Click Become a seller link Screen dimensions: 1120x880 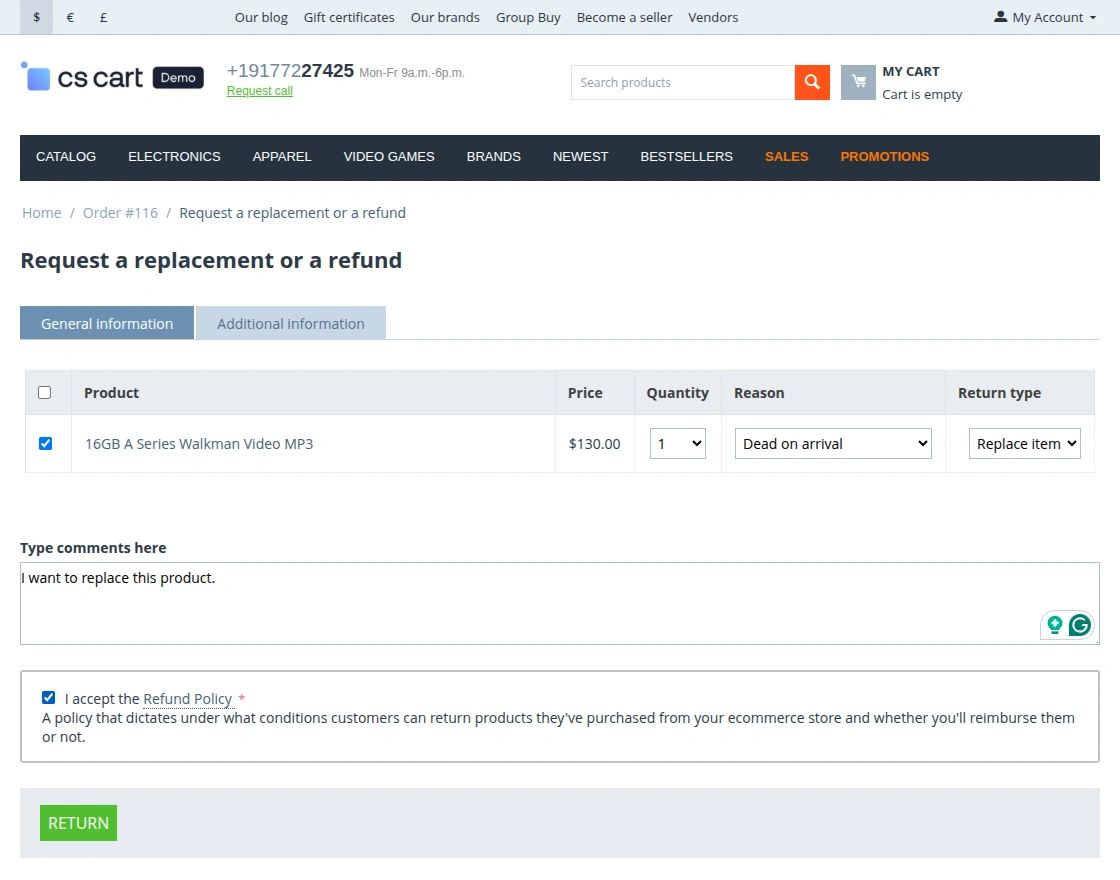pos(624,17)
